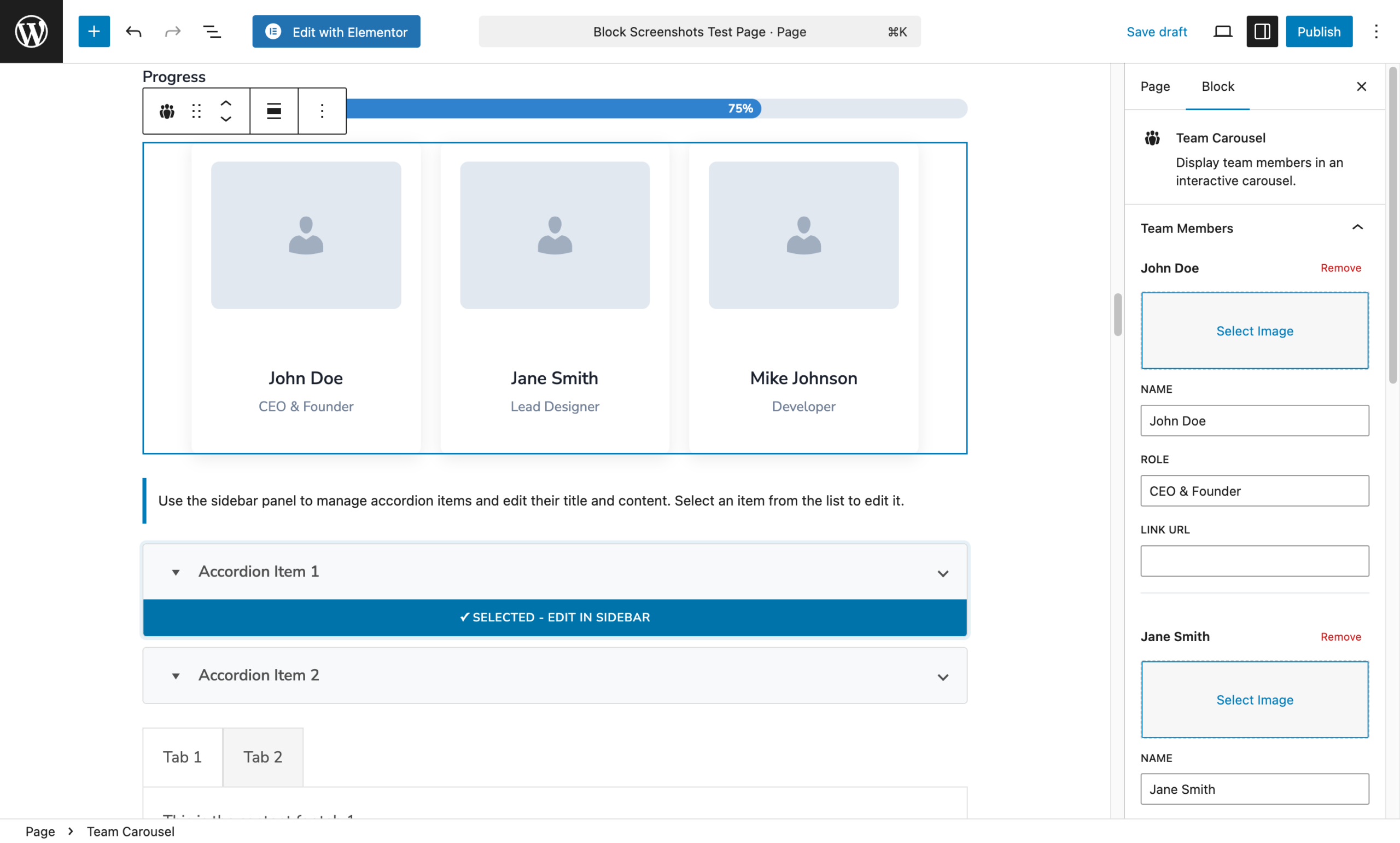Click the 75% progress bar

coord(568,108)
